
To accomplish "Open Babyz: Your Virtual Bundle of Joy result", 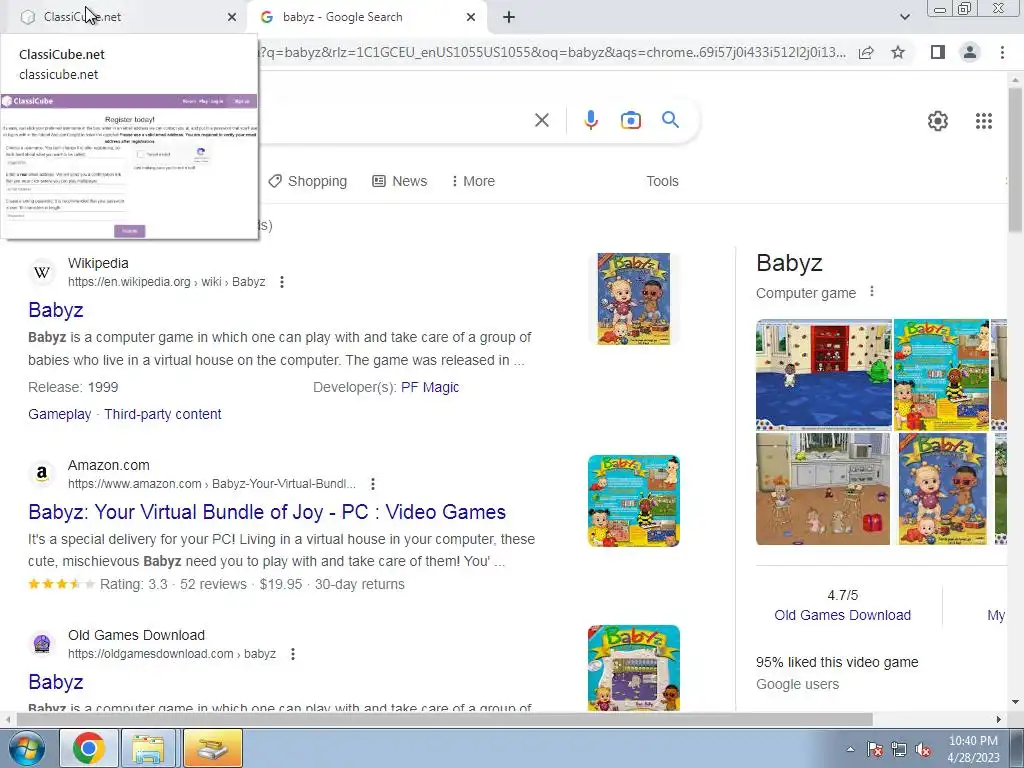I will (267, 511).
